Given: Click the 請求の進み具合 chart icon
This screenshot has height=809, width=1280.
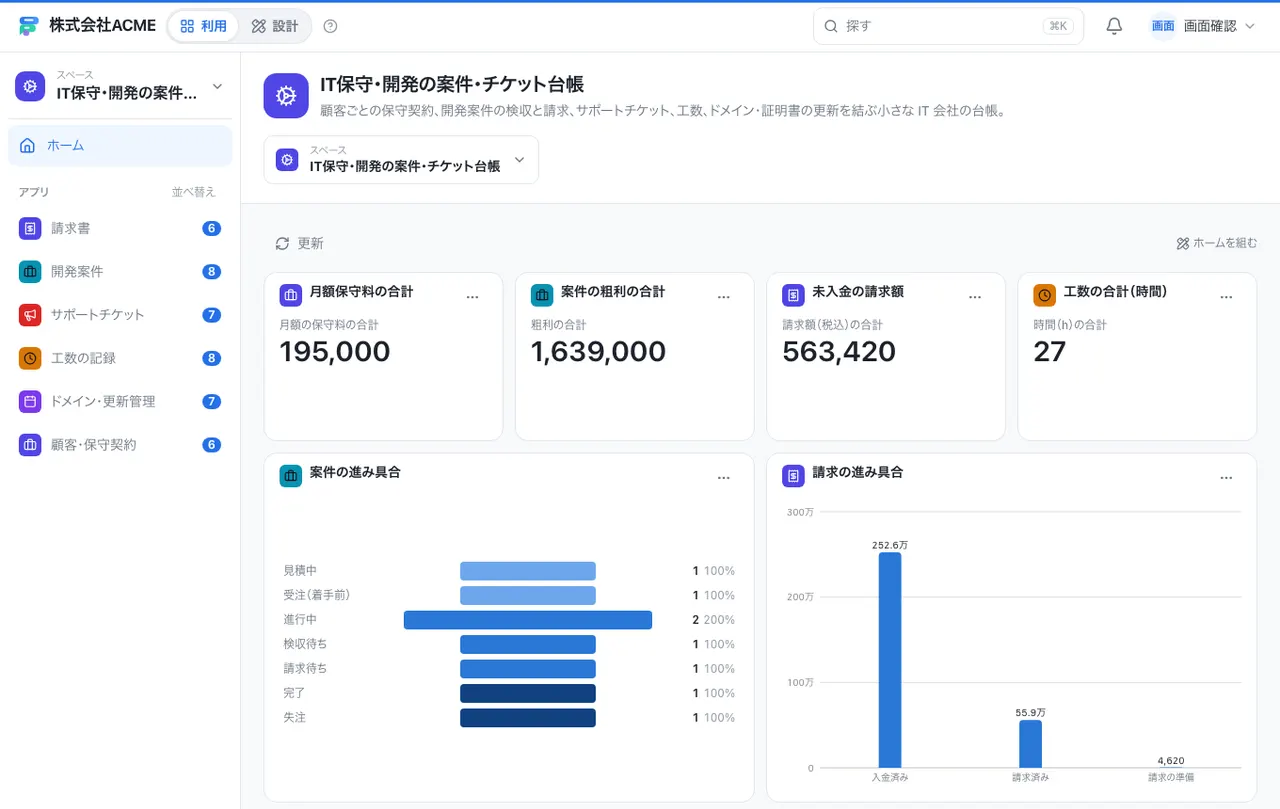Looking at the screenshot, I should click(793, 476).
